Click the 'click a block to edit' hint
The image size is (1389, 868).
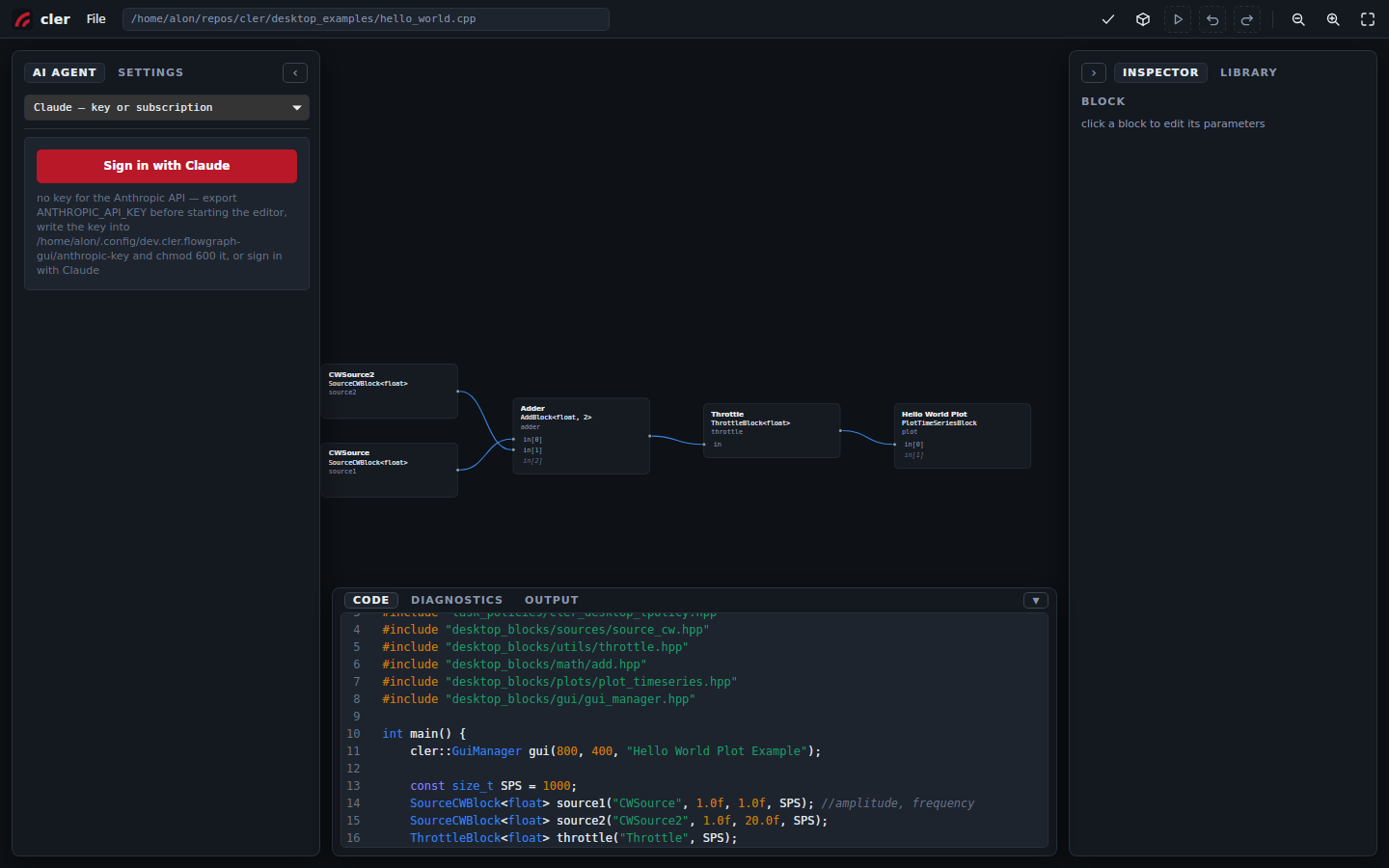pyautogui.click(x=1173, y=123)
